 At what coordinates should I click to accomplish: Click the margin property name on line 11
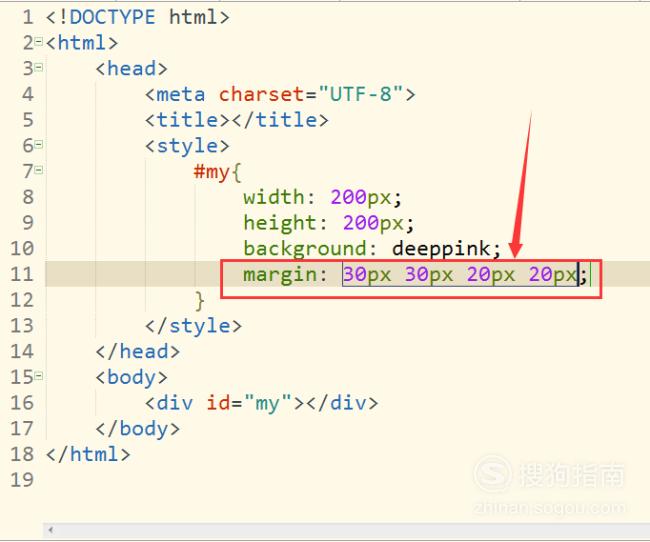click(x=280, y=275)
